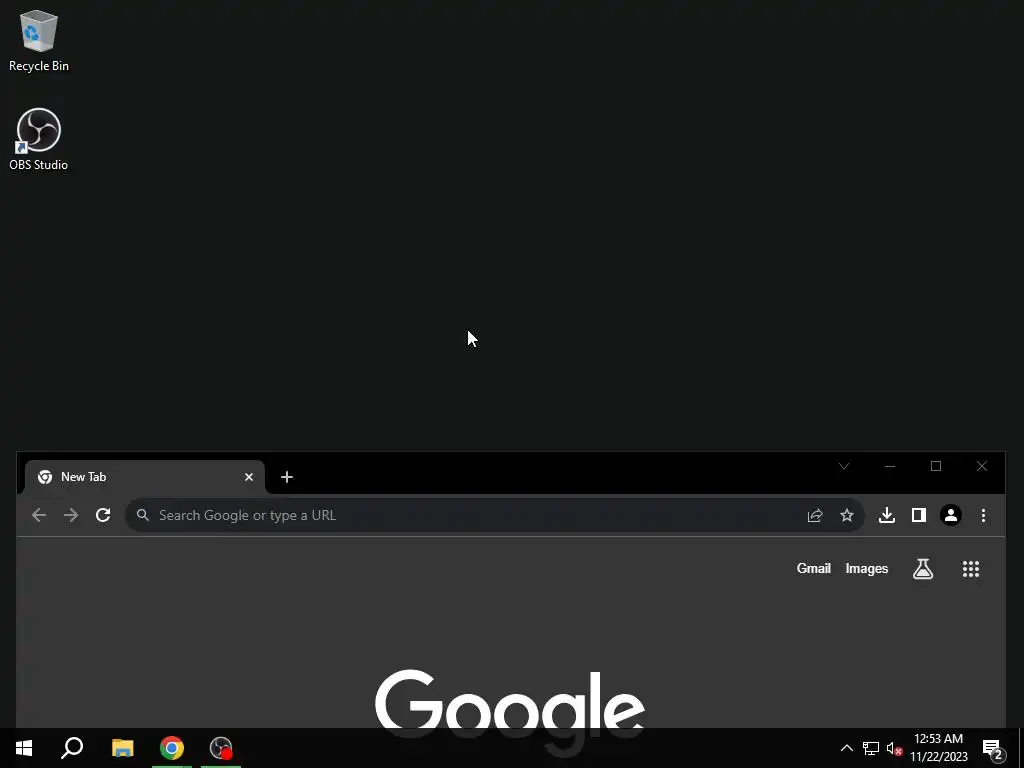Click the Chrome taskbar icon

click(172, 748)
